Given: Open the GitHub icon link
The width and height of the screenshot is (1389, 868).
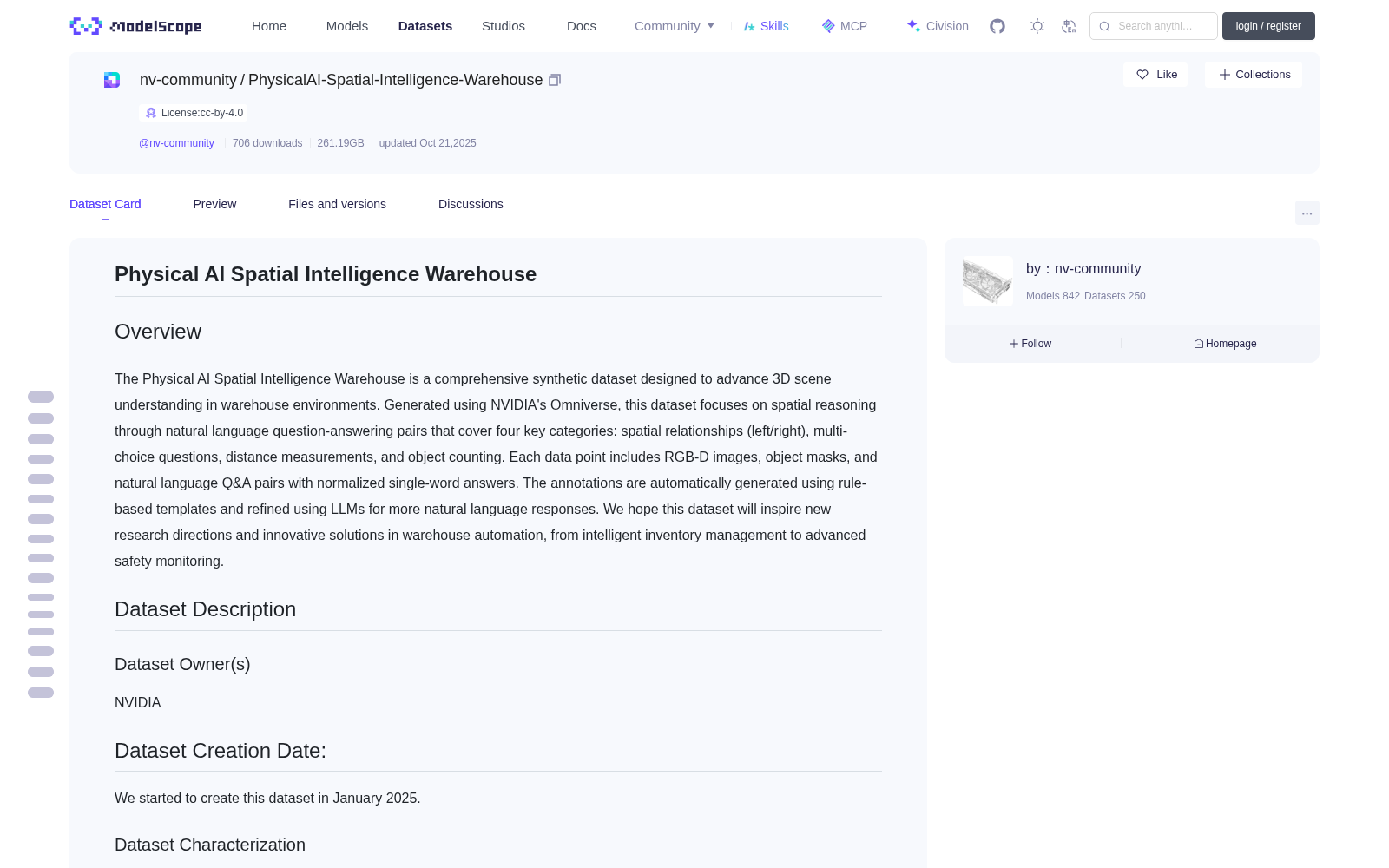Looking at the screenshot, I should click(x=997, y=26).
